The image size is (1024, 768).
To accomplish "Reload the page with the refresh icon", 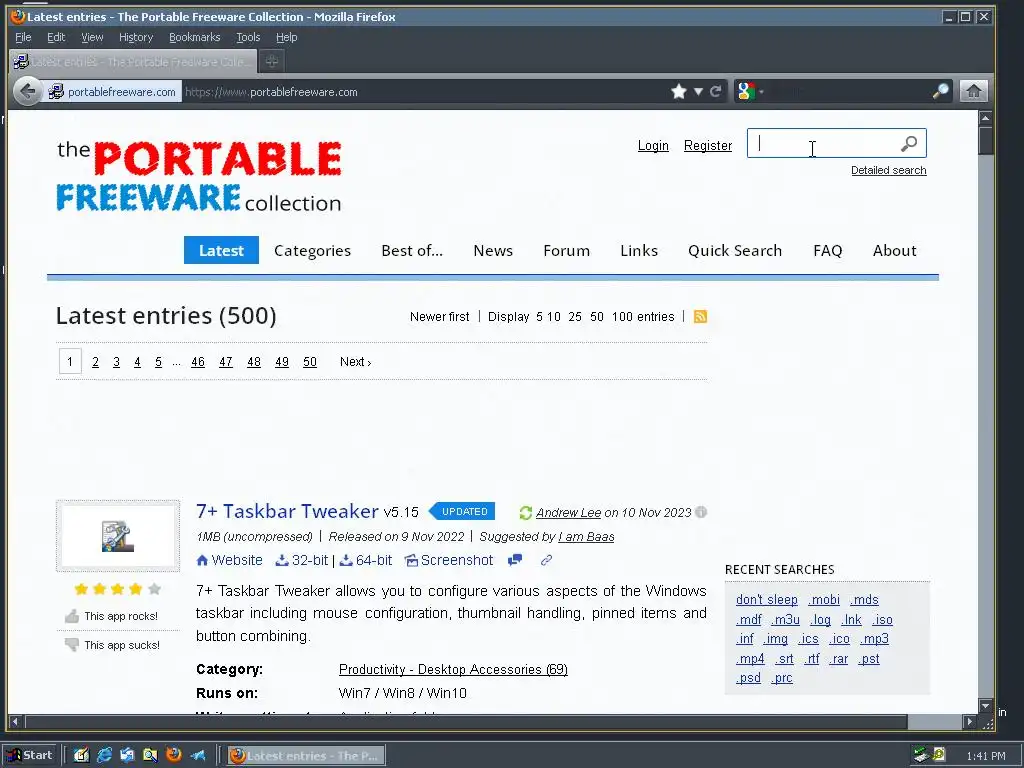I will [x=716, y=91].
